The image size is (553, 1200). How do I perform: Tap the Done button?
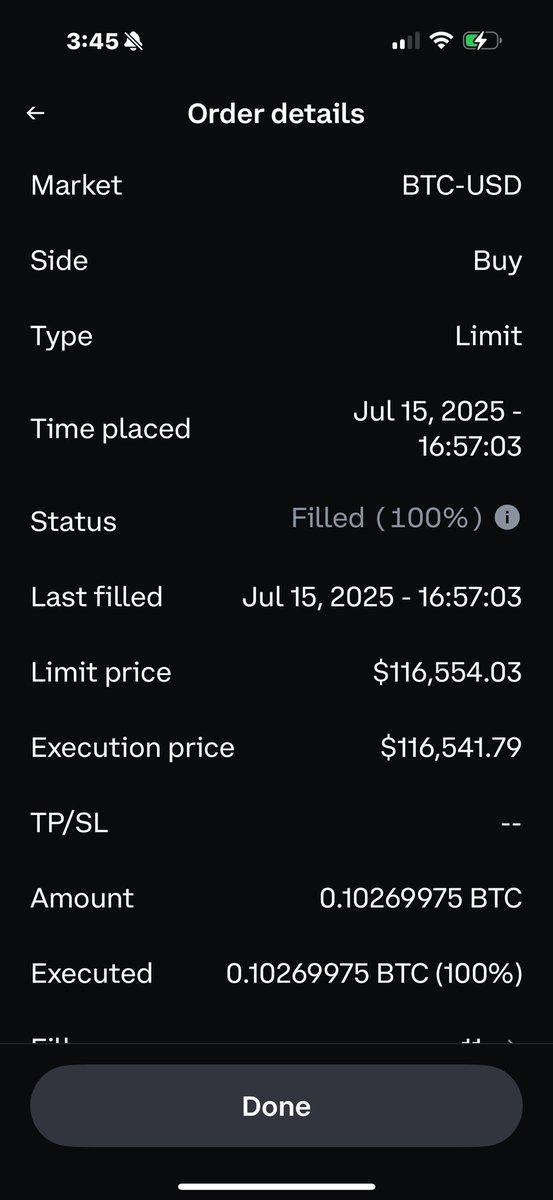click(276, 1106)
